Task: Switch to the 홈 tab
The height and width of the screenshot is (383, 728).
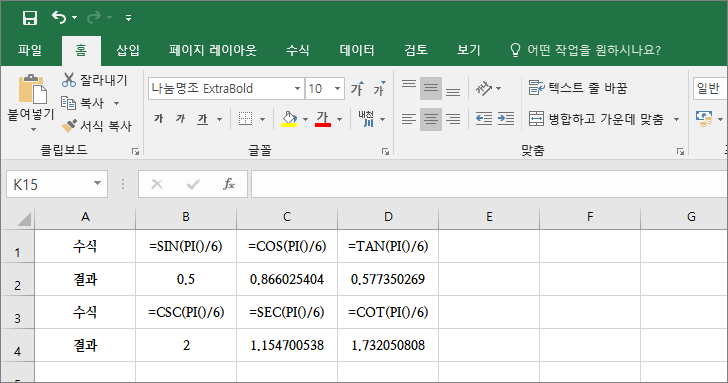Action: point(81,50)
